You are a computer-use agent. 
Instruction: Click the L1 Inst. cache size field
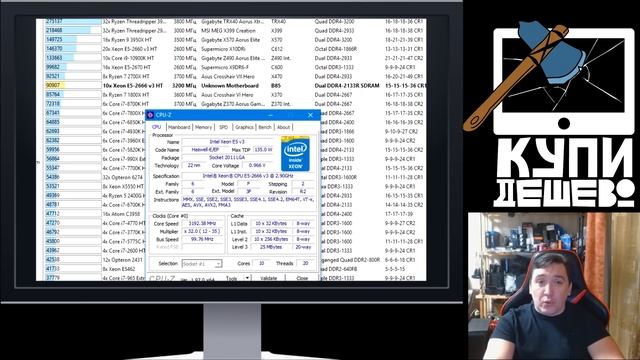(x=271, y=231)
